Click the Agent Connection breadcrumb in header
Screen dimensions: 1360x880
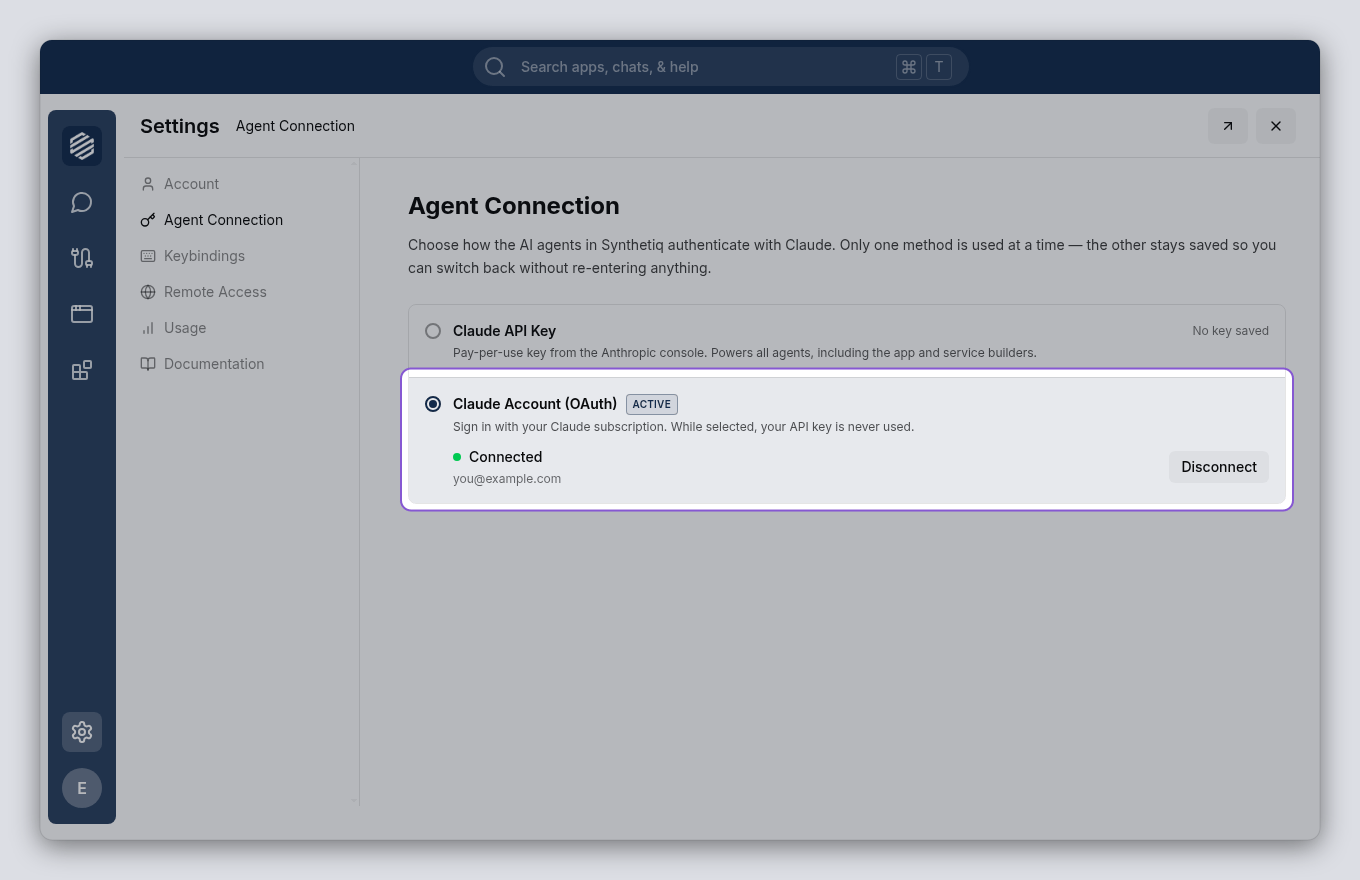pos(295,126)
